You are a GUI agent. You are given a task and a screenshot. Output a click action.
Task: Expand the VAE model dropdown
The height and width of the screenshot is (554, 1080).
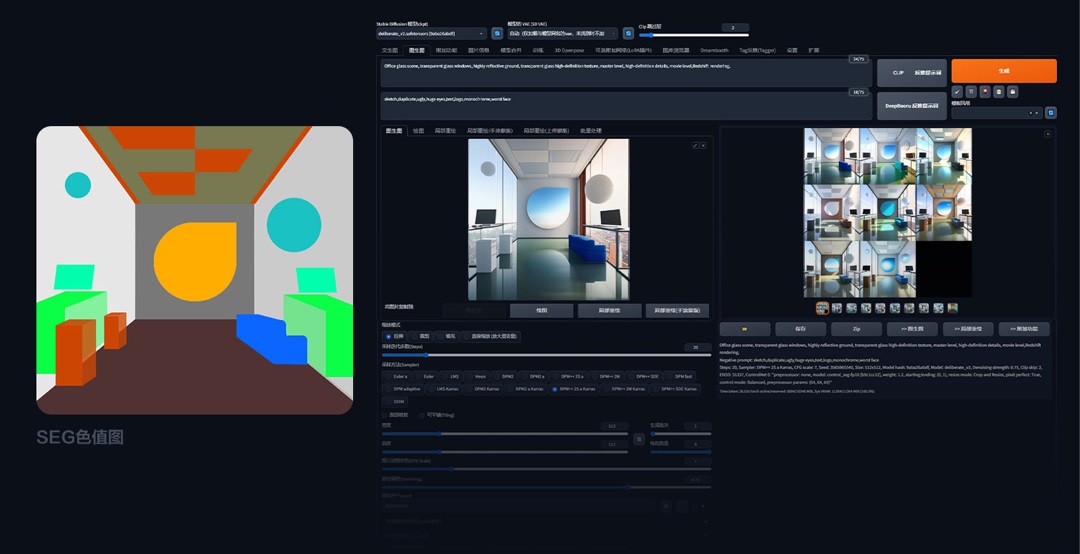tap(562, 33)
